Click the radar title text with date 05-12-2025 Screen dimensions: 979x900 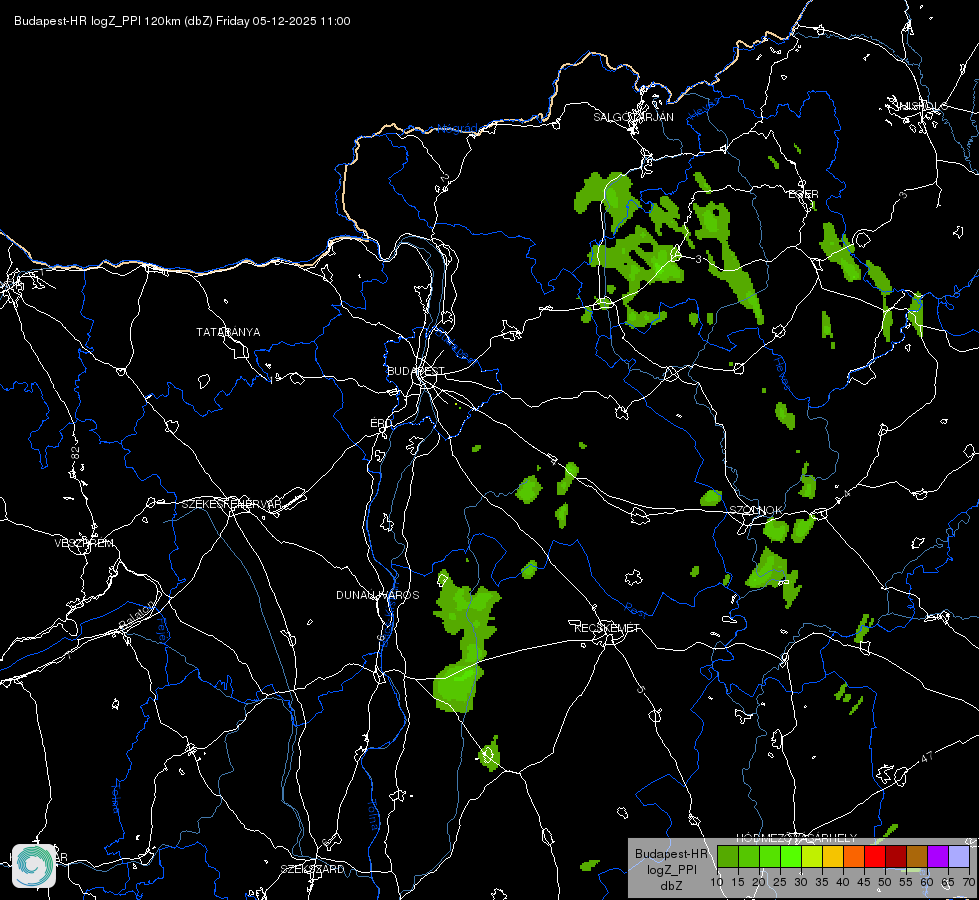(x=182, y=21)
